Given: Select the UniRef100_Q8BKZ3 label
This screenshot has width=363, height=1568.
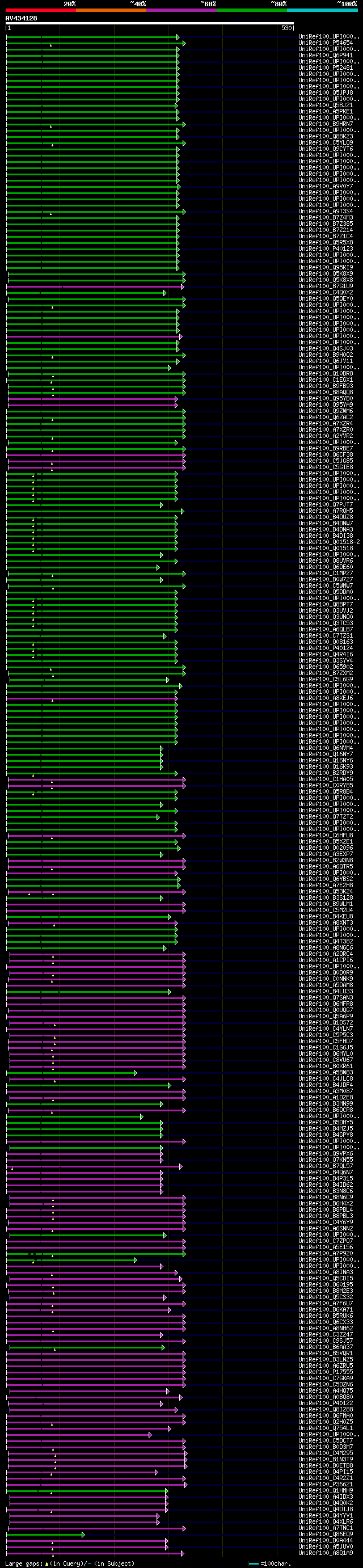Looking at the screenshot, I should 326,136.
